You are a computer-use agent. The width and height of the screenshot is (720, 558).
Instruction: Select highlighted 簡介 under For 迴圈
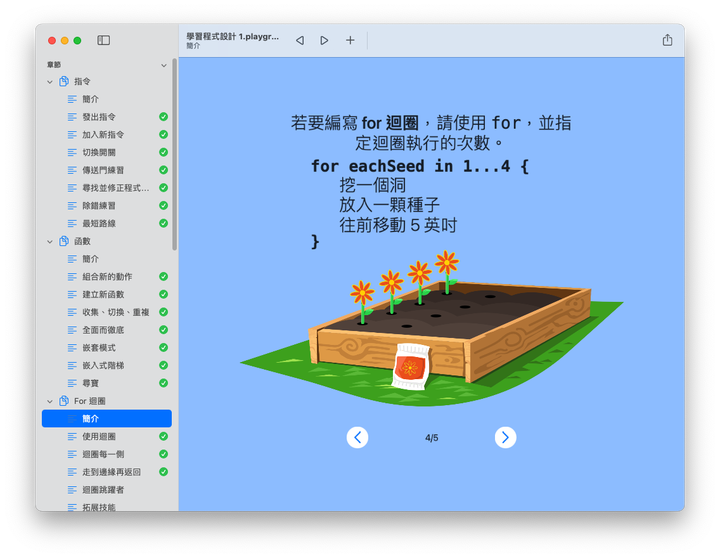(x=107, y=419)
